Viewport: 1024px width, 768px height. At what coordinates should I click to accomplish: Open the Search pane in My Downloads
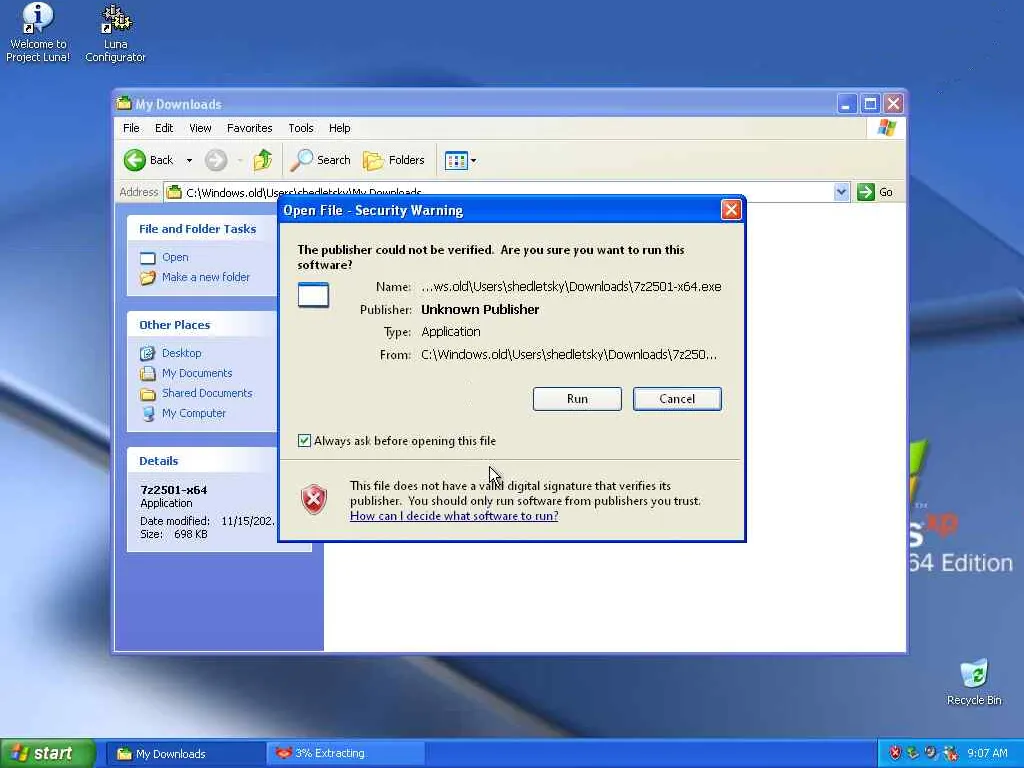tap(321, 160)
